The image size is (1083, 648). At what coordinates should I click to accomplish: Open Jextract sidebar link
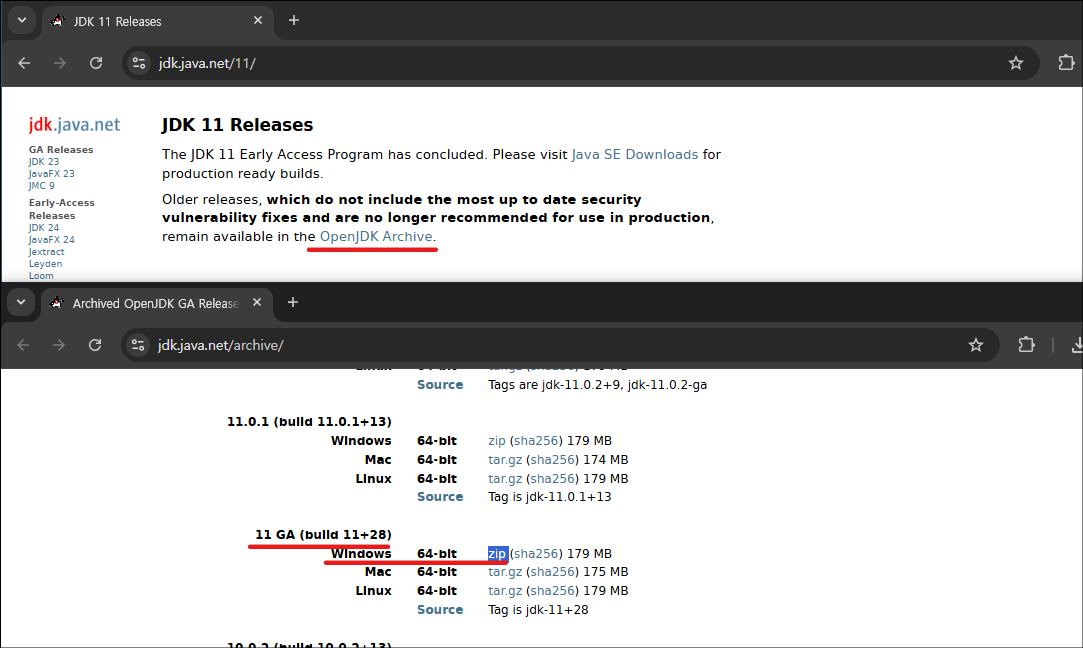tap(46, 251)
